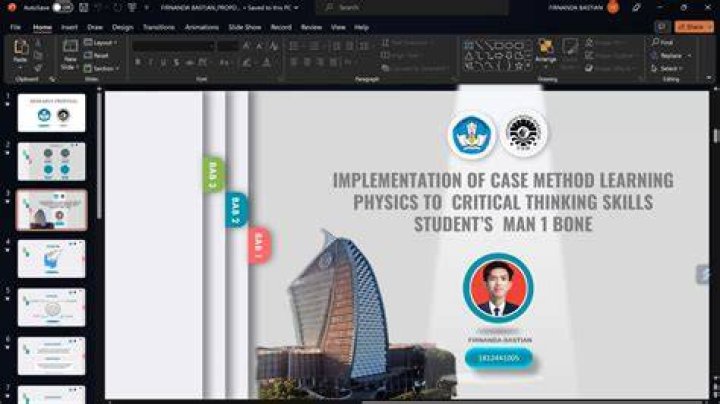Image resolution: width=720 pixels, height=404 pixels.
Task: Add a New Slide using its icon
Action: (x=70, y=47)
